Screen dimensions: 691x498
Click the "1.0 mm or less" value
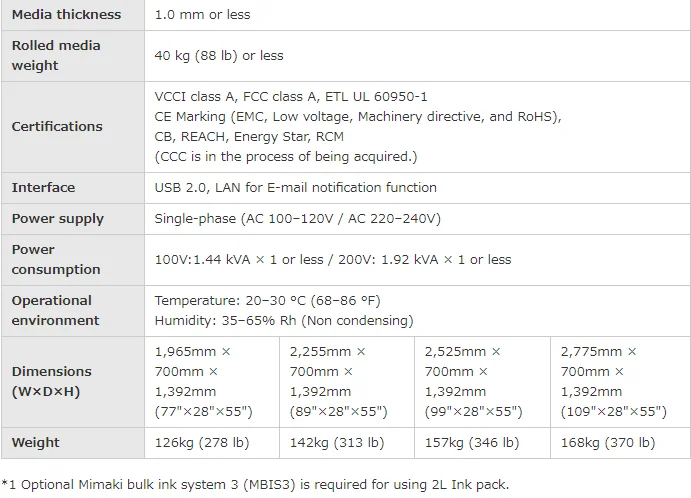202,15
